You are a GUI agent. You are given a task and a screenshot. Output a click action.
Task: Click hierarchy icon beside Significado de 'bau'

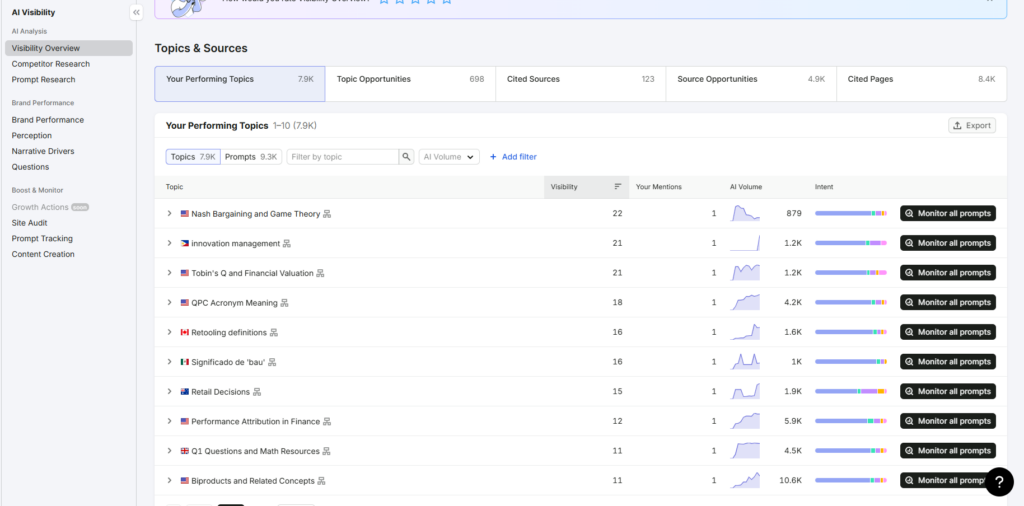[x=272, y=362]
